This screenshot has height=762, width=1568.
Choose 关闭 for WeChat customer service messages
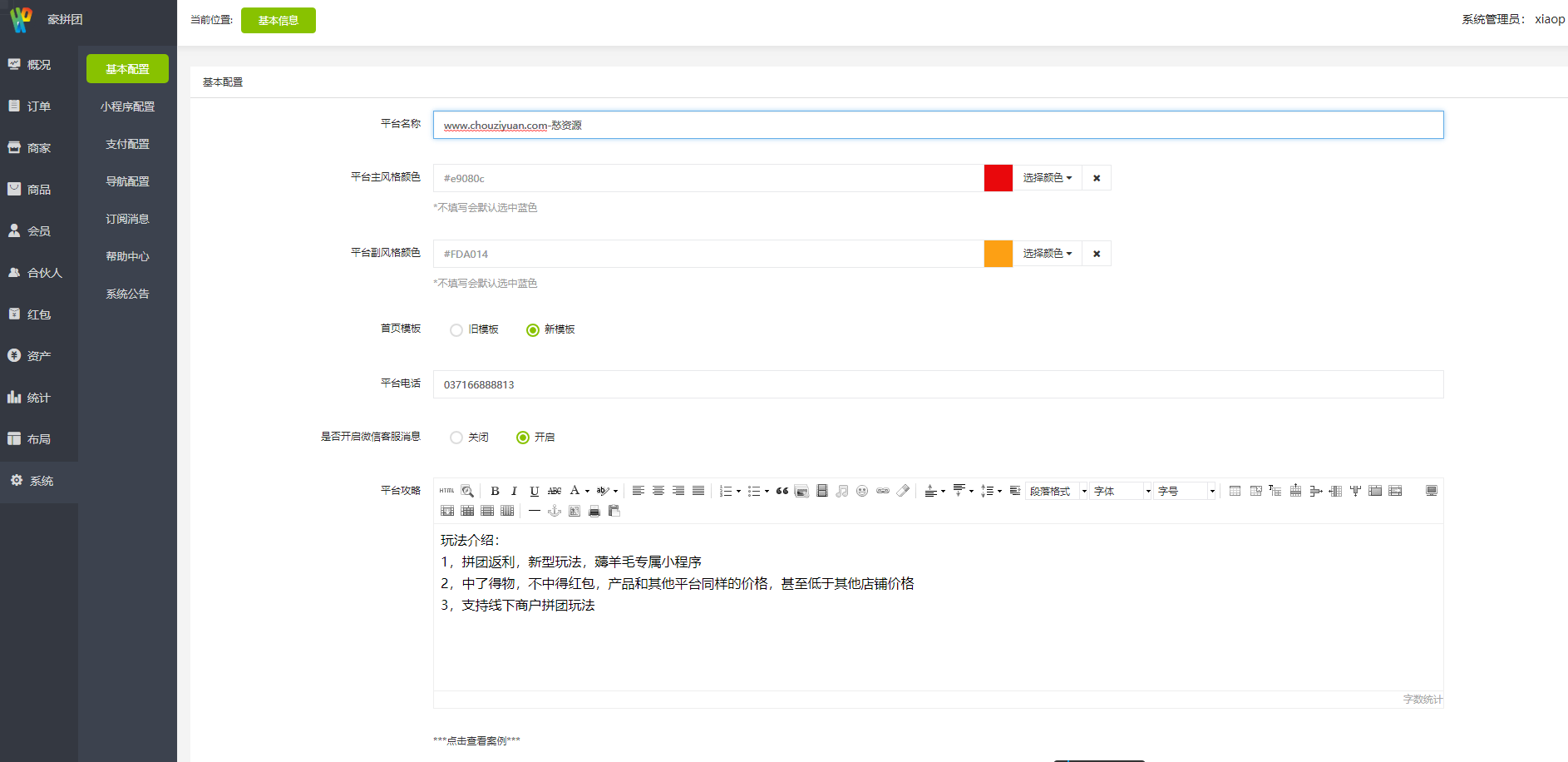456,438
